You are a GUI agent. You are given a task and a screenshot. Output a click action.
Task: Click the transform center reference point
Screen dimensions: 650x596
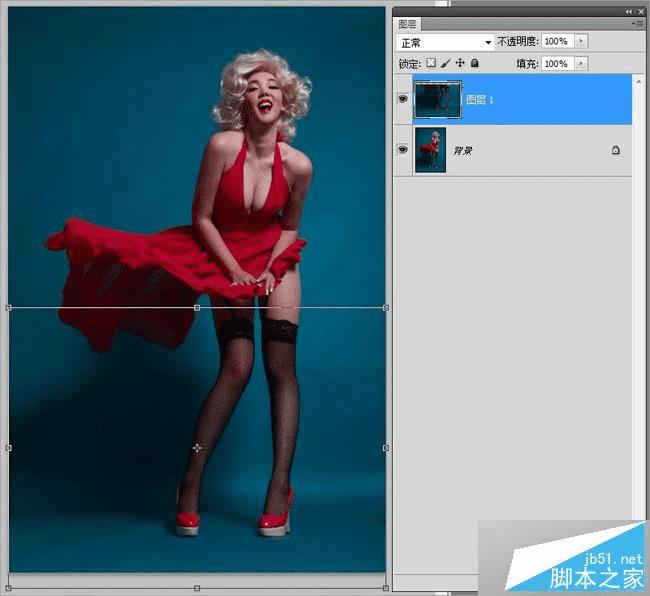197,448
